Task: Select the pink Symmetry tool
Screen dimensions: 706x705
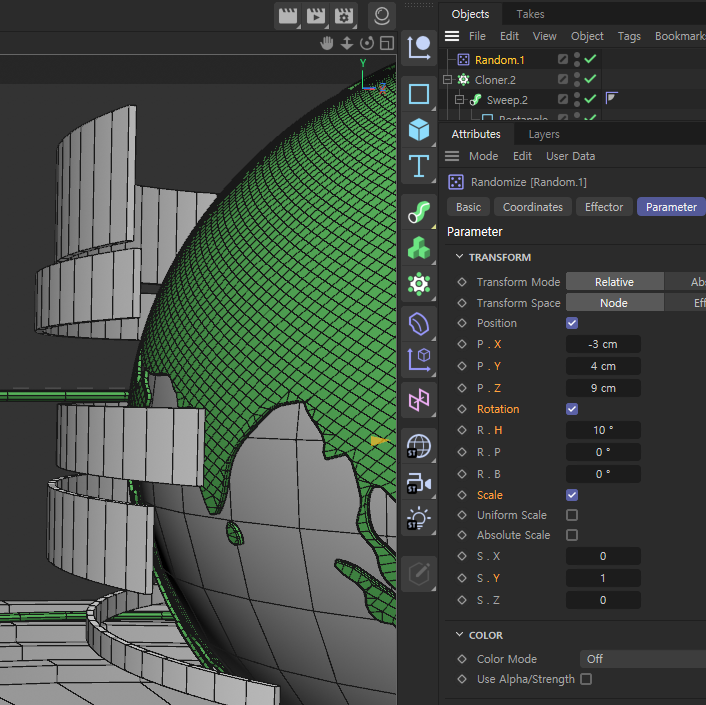Action: tap(419, 400)
